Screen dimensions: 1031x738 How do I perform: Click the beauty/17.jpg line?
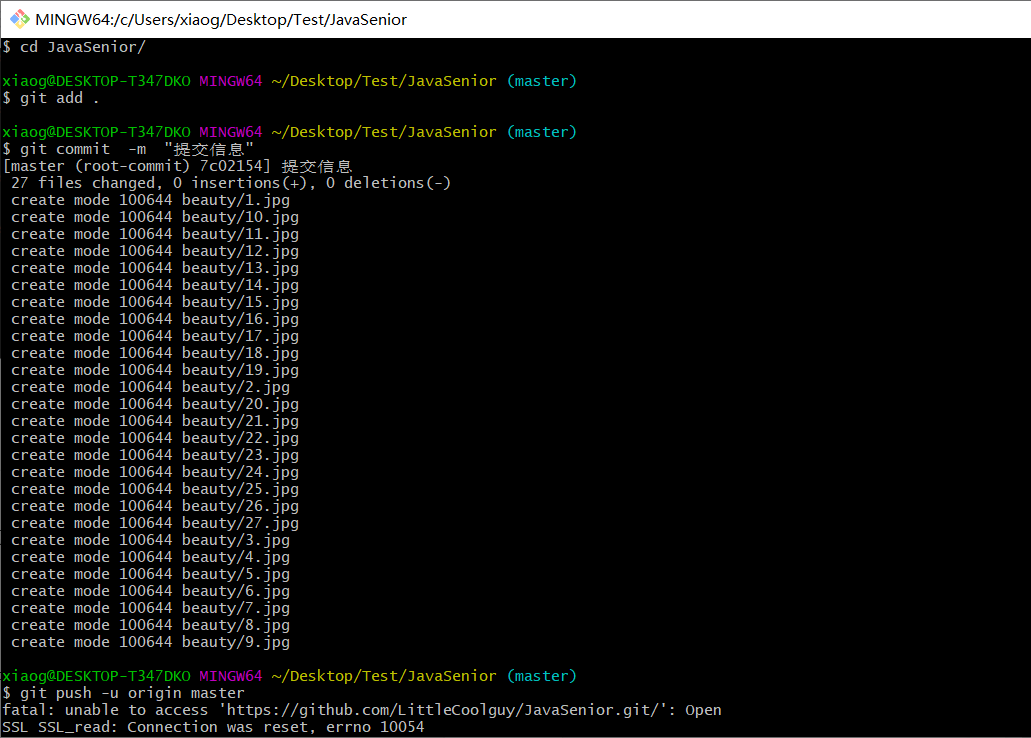[155, 337]
